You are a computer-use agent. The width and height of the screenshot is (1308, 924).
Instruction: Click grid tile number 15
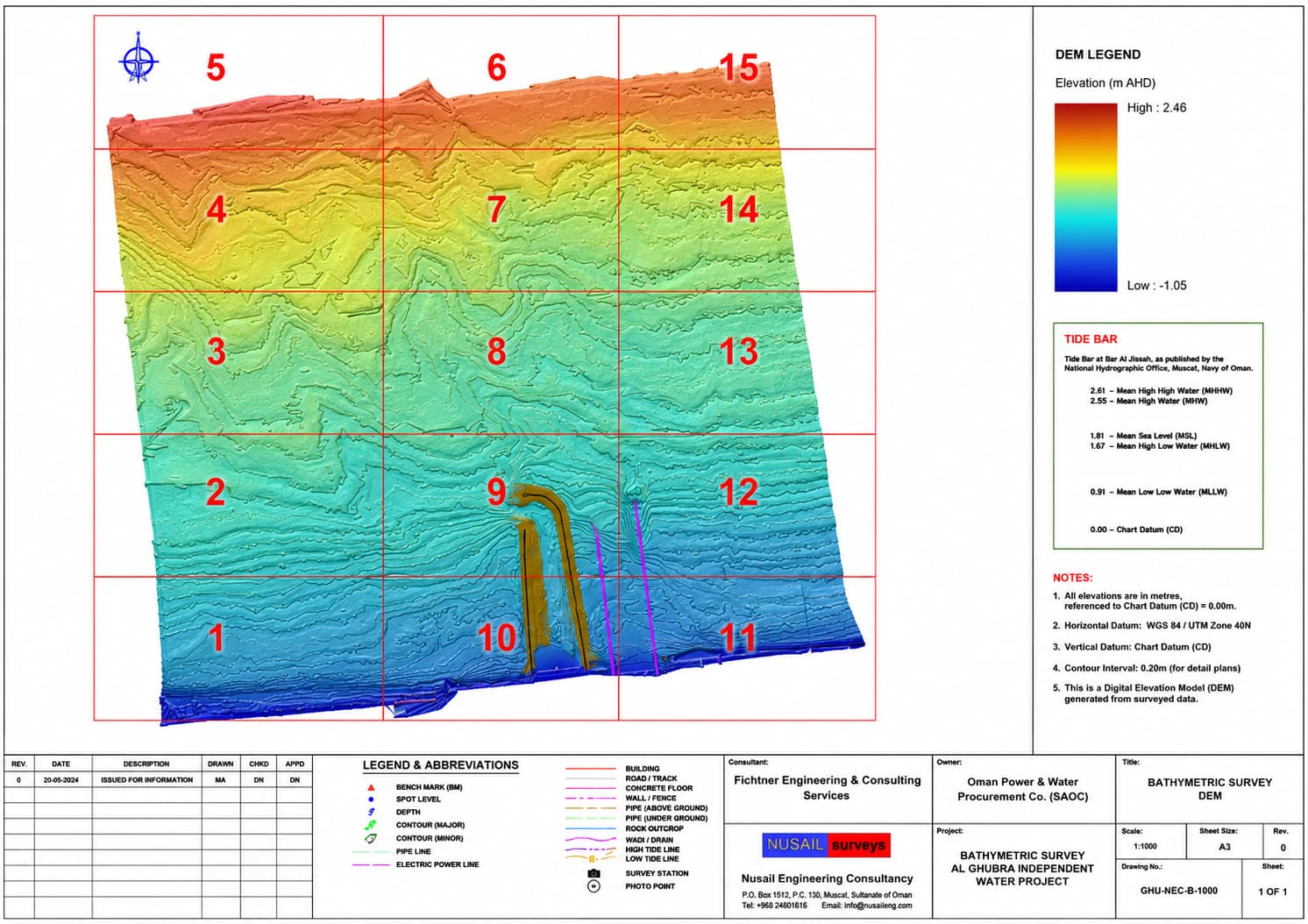pyautogui.click(x=738, y=68)
